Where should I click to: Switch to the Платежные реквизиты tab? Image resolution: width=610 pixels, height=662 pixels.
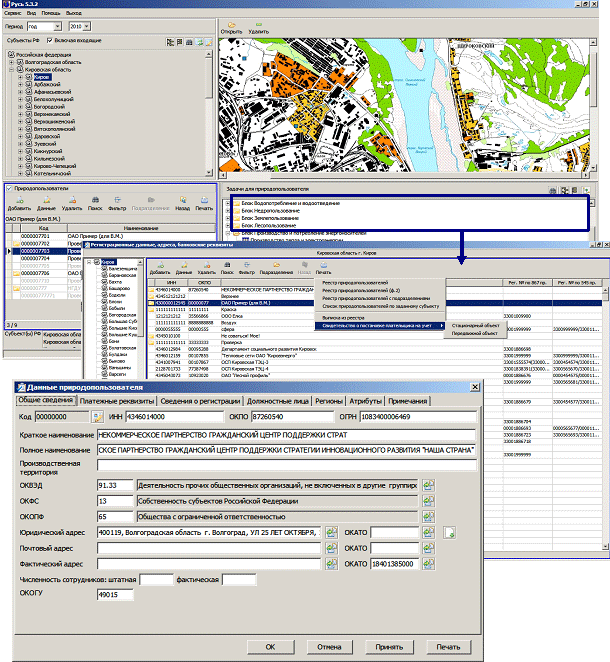coord(102,401)
